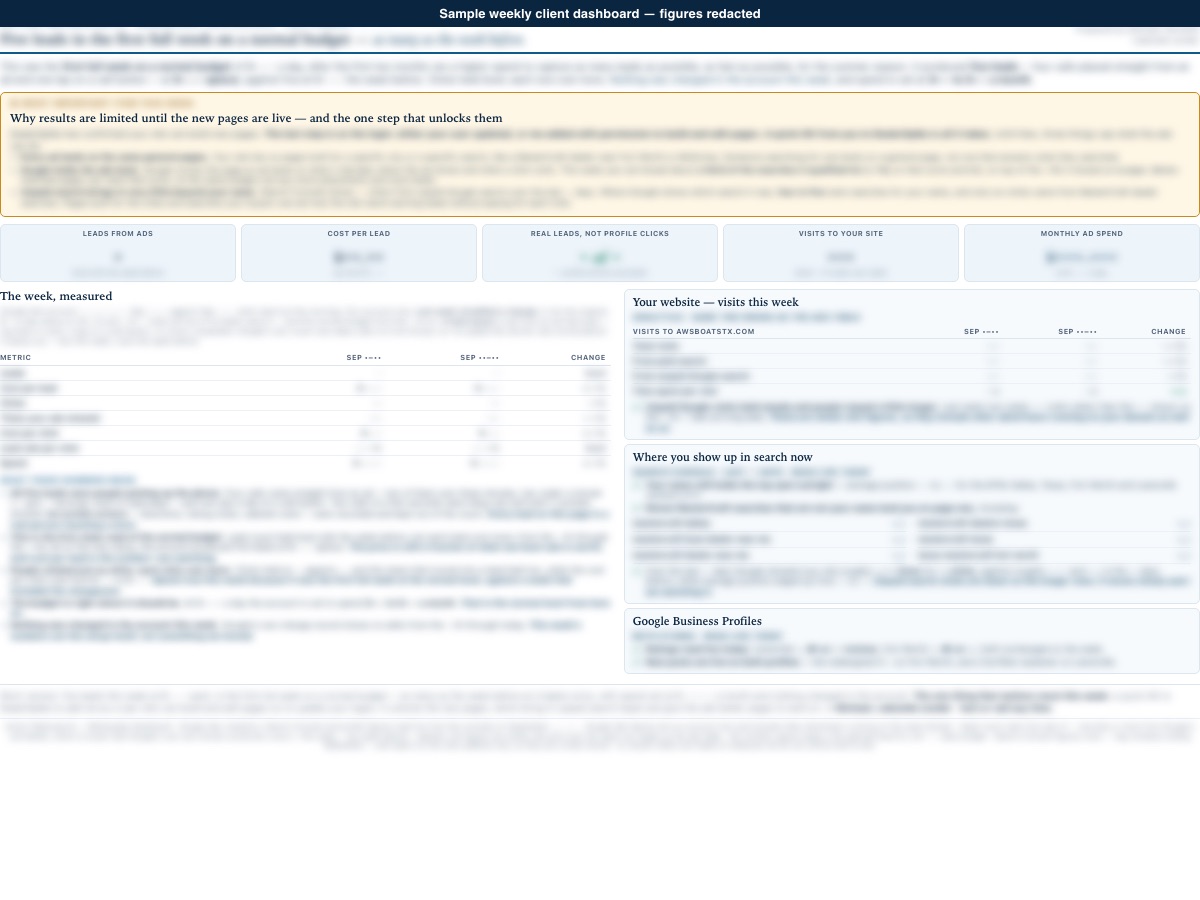The height and width of the screenshot is (900, 1200).
Task: Click the 'The week, measured' section heading
Action: click(56, 296)
